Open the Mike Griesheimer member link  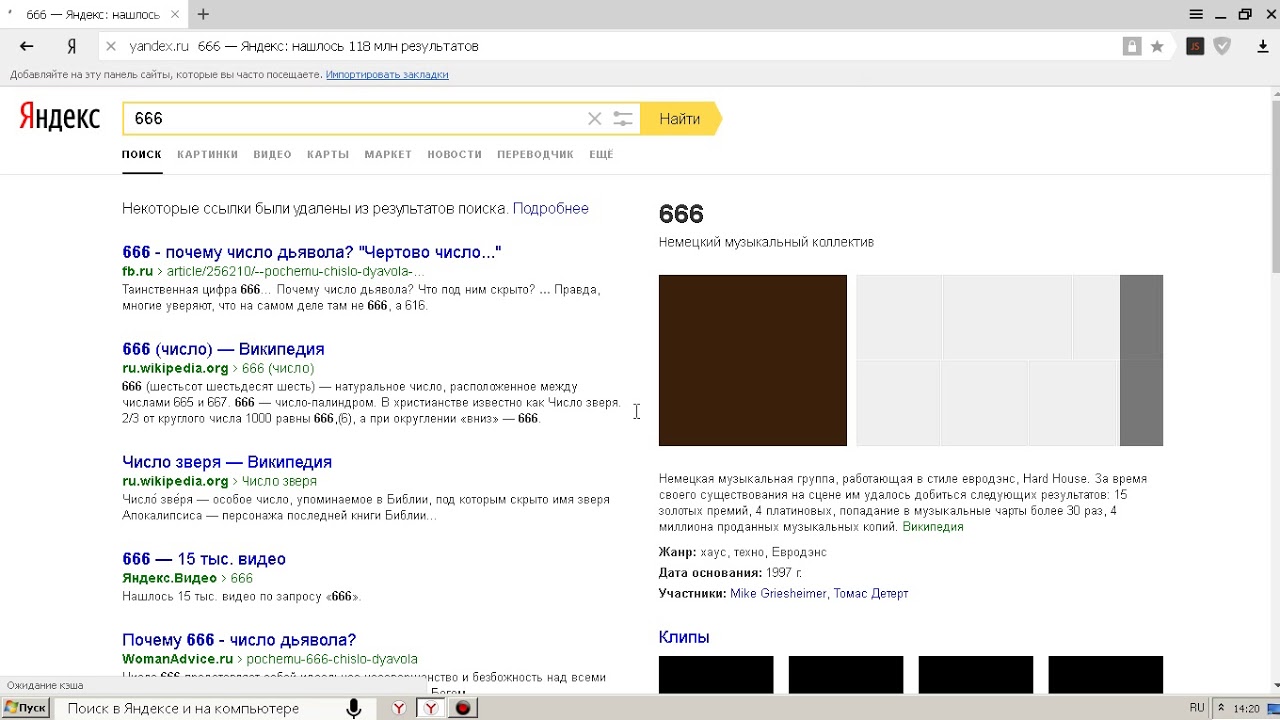(778, 593)
